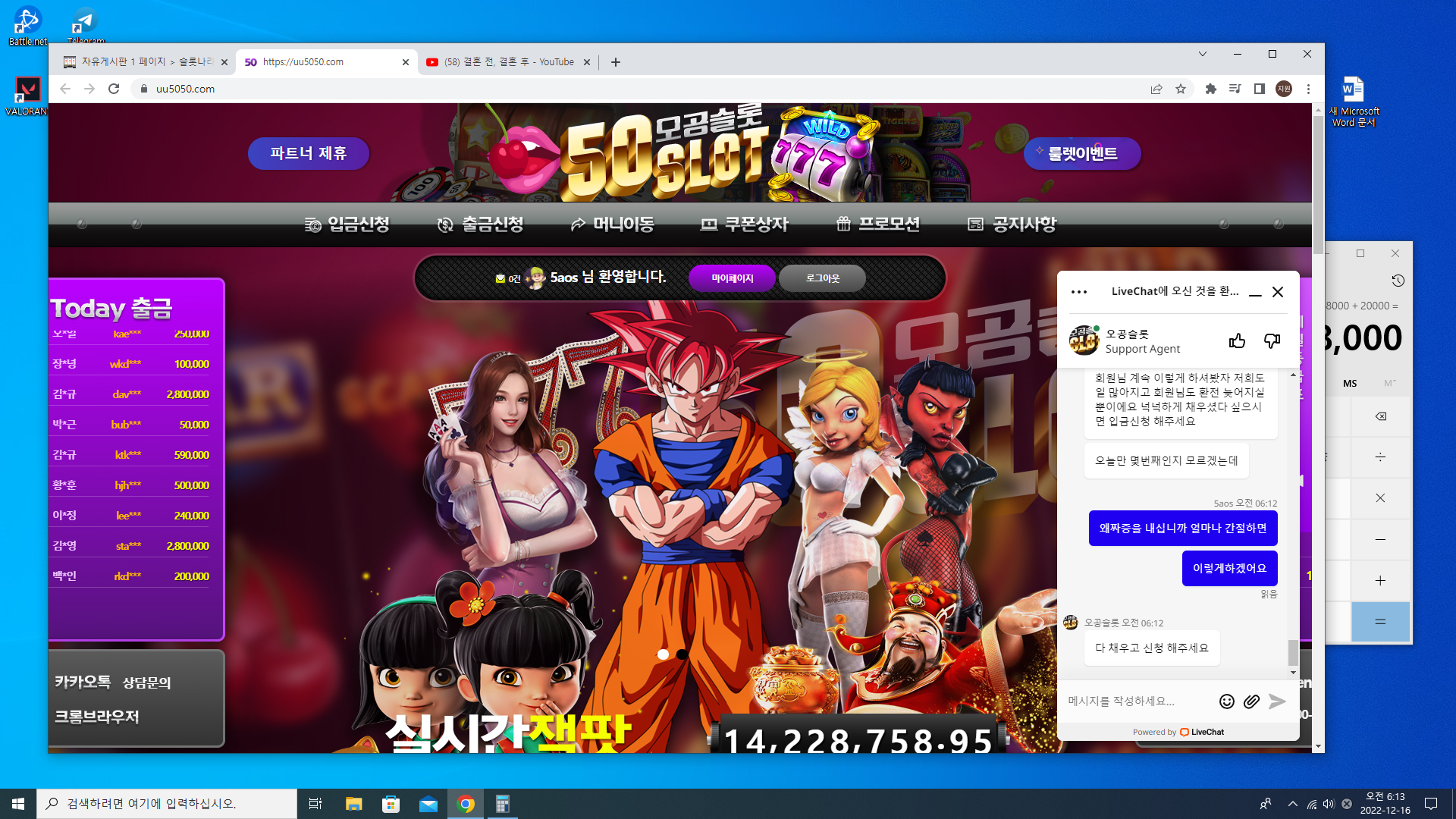
Task: Open the 출금신청 menu item
Action: coord(481,224)
